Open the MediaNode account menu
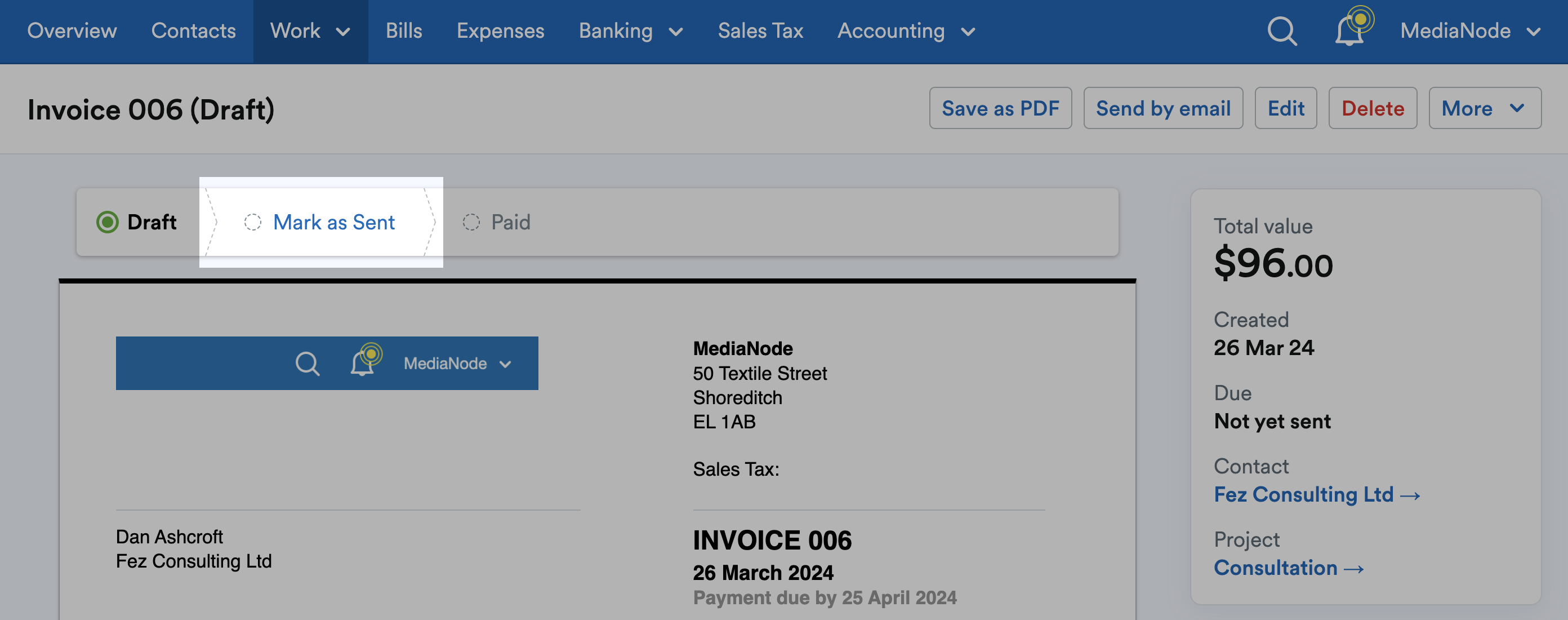The width and height of the screenshot is (1568, 620). click(1469, 30)
